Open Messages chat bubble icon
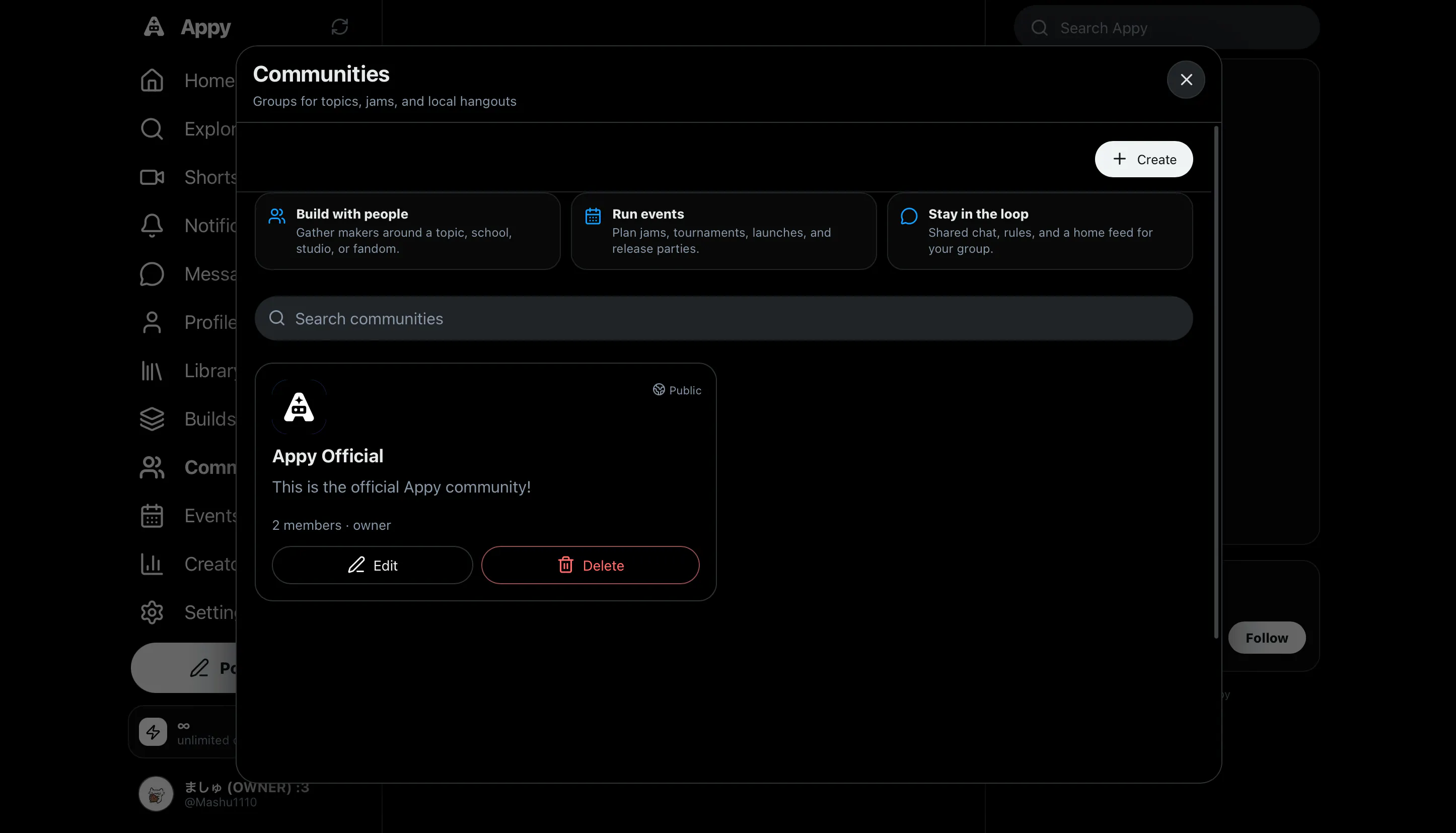This screenshot has width=1456, height=833. pyautogui.click(x=152, y=274)
